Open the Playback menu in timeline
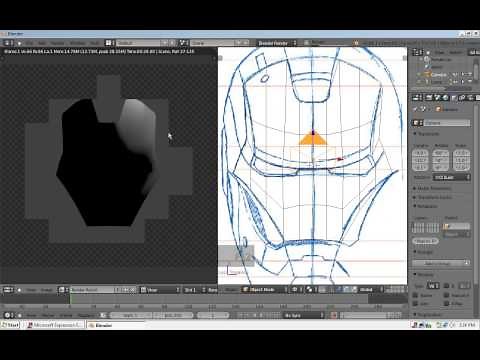480x360 pixels. click(86, 315)
